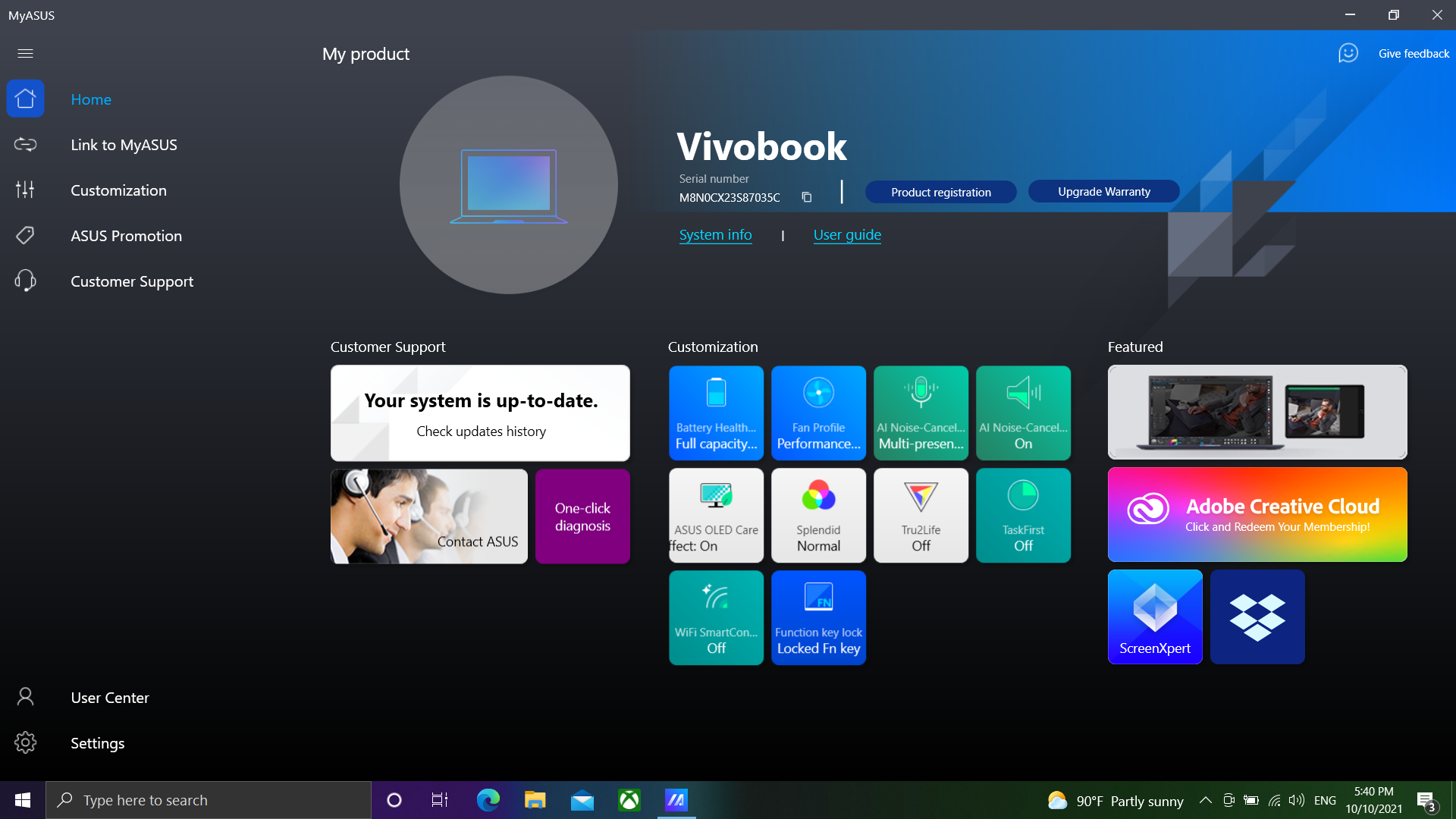This screenshot has height=819, width=1456.
Task: Open Contact ASUS tile
Action: pos(429,516)
